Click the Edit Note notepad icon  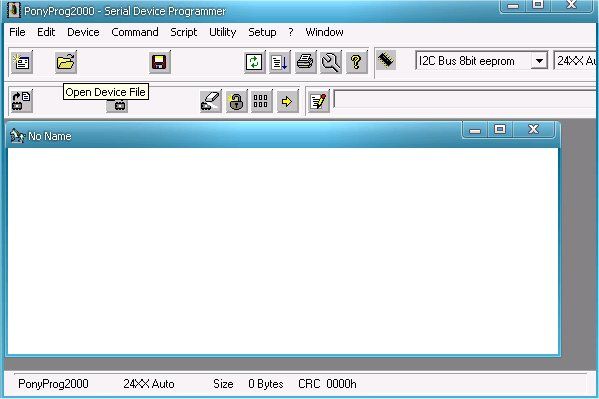319,101
